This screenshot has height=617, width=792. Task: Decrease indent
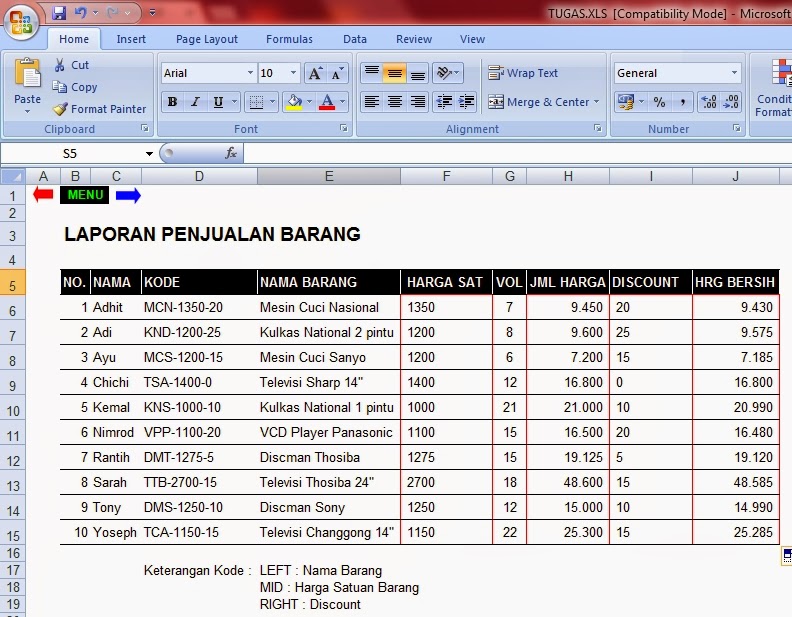[444, 102]
